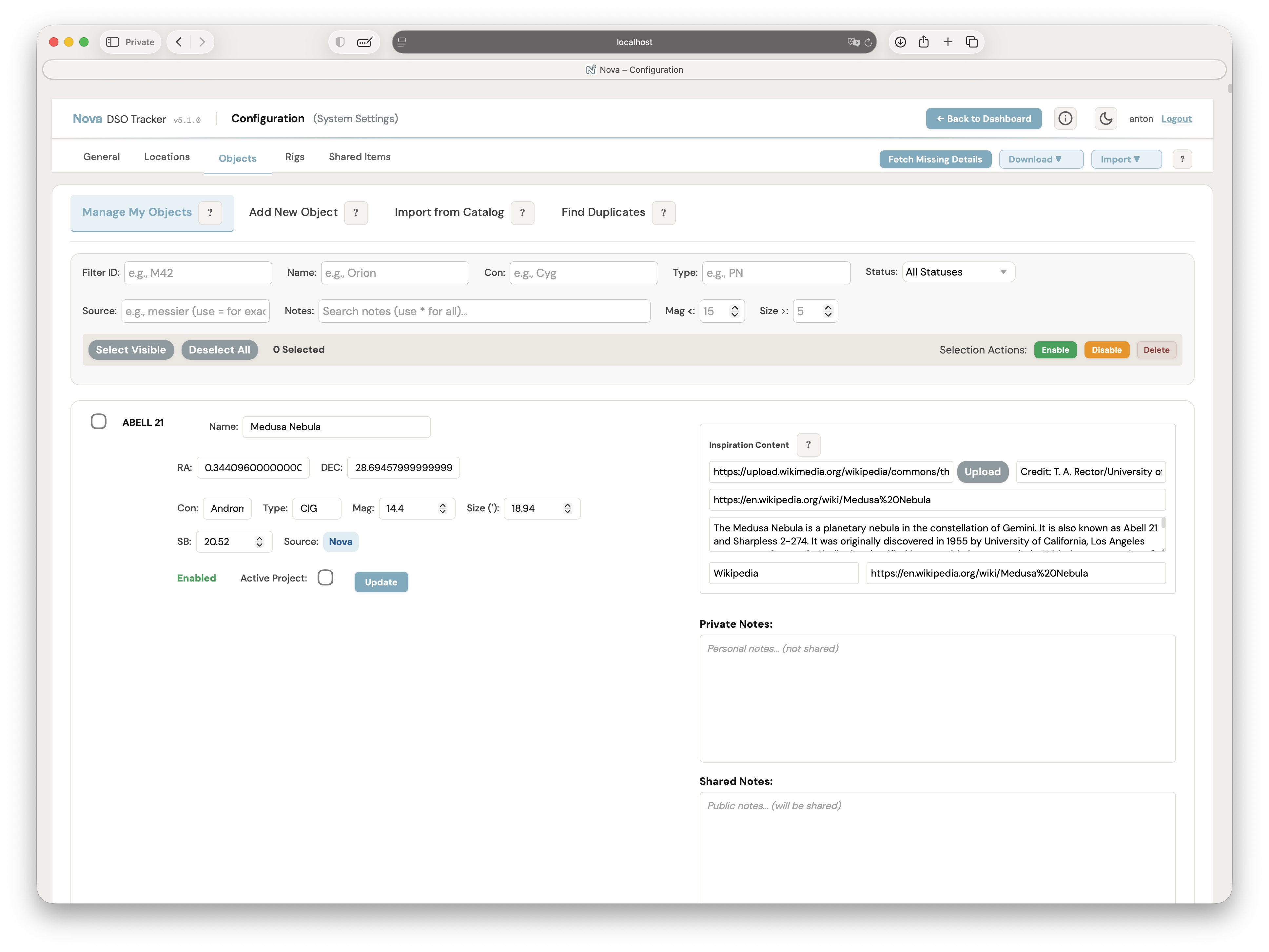The width and height of the screenshot is (1269, 952).
Task: Adjust the Mag value stepper arrows
Action: (x=442, y=509)
